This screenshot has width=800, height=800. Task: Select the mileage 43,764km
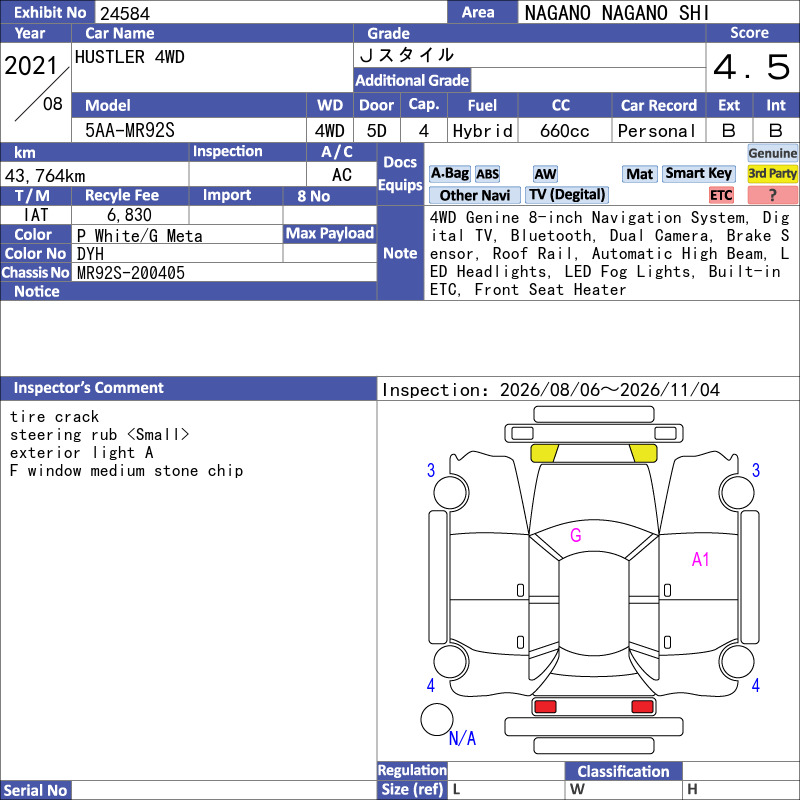[x=45, y=176]
